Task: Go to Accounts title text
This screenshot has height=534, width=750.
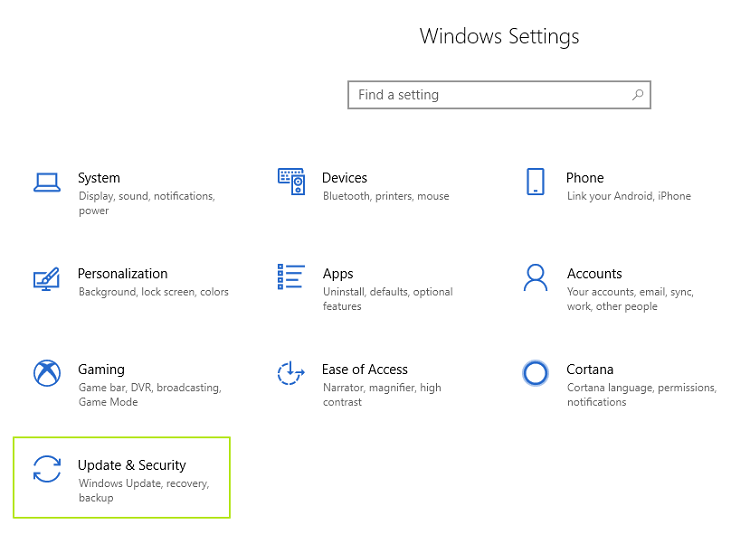Action: (x=594, y=274)
